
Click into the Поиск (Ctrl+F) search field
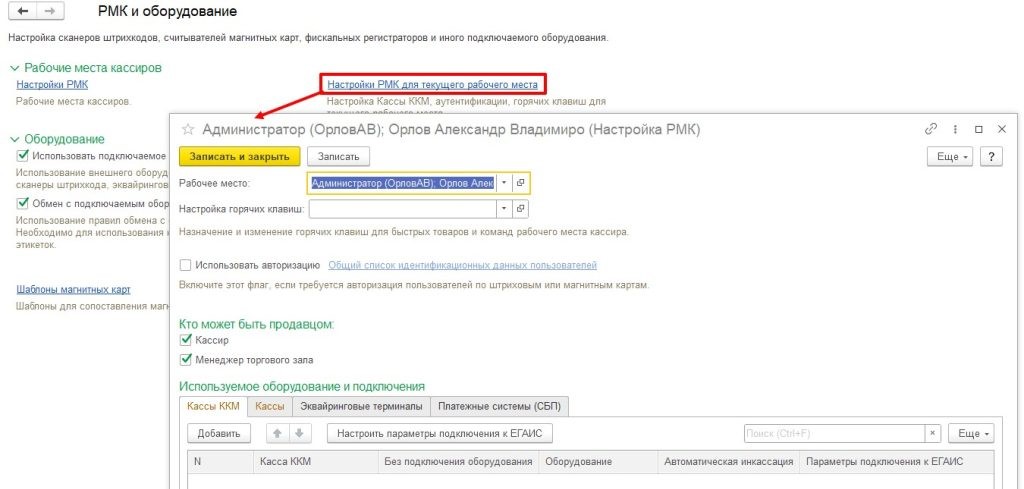833,434
